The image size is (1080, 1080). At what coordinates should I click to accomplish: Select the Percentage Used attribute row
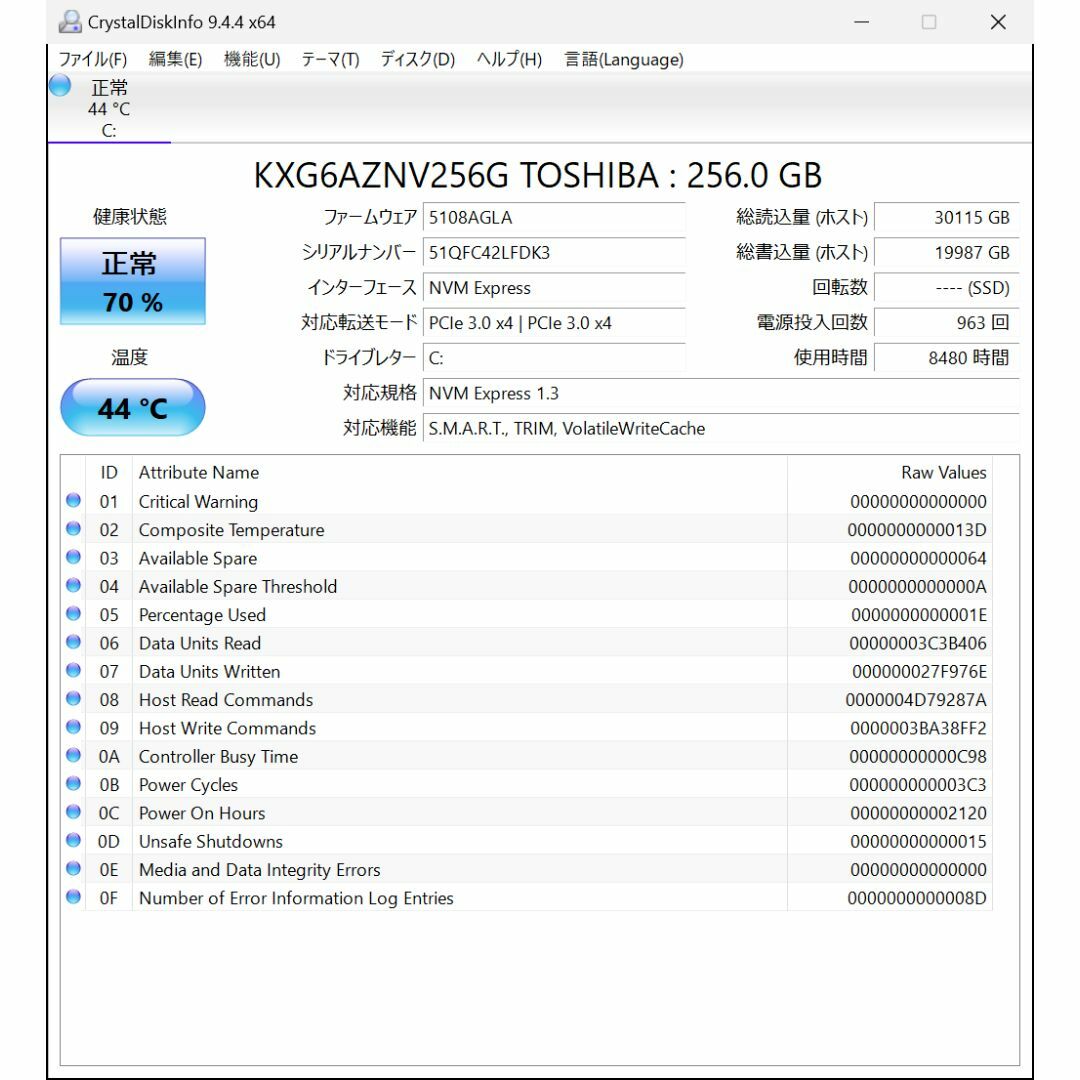coord(527,614)
